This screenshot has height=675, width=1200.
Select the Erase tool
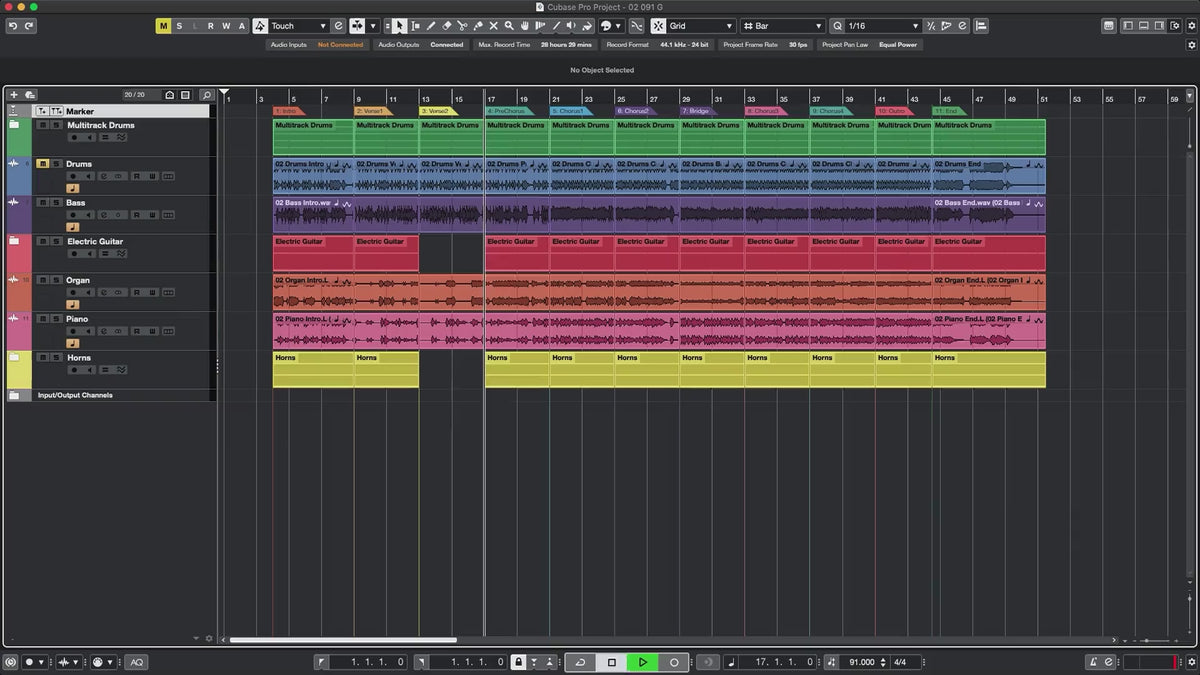pos(447,26)
